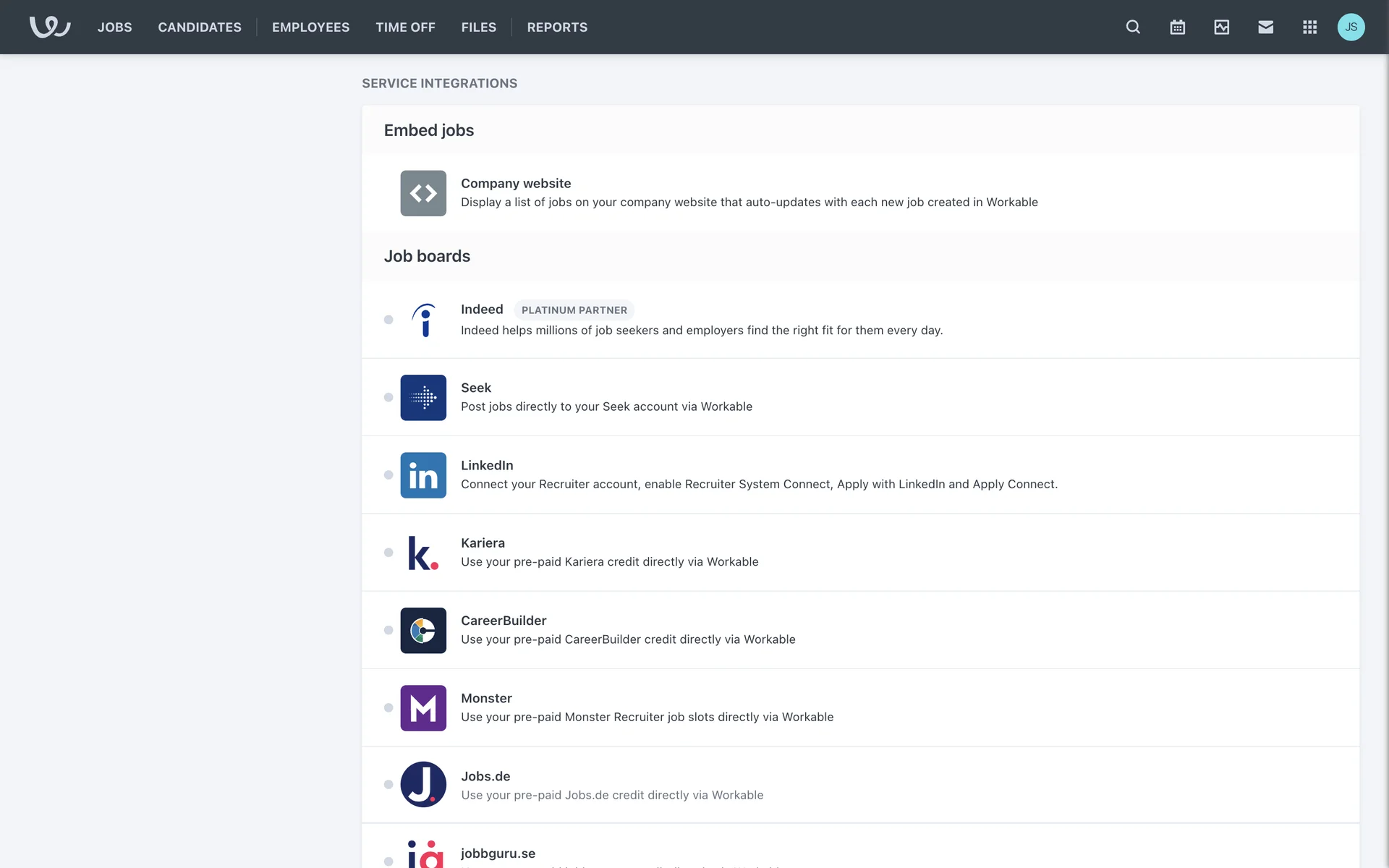This screenshot has width=1389, height=868.
Task: Click the CareerBuilder logo icon
Action: point(423,631)
